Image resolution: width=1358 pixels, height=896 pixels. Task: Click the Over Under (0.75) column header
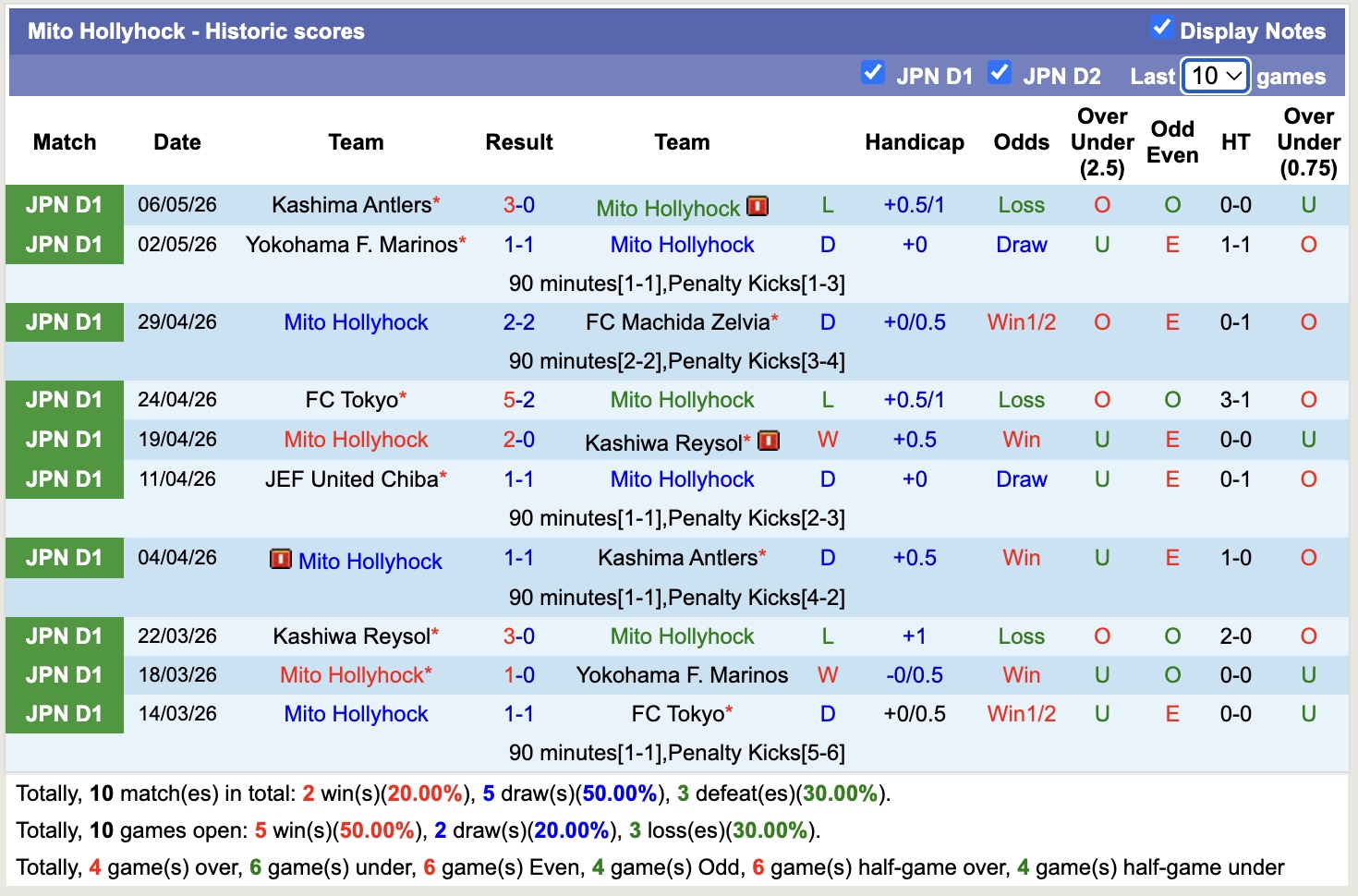point(1309,142)
